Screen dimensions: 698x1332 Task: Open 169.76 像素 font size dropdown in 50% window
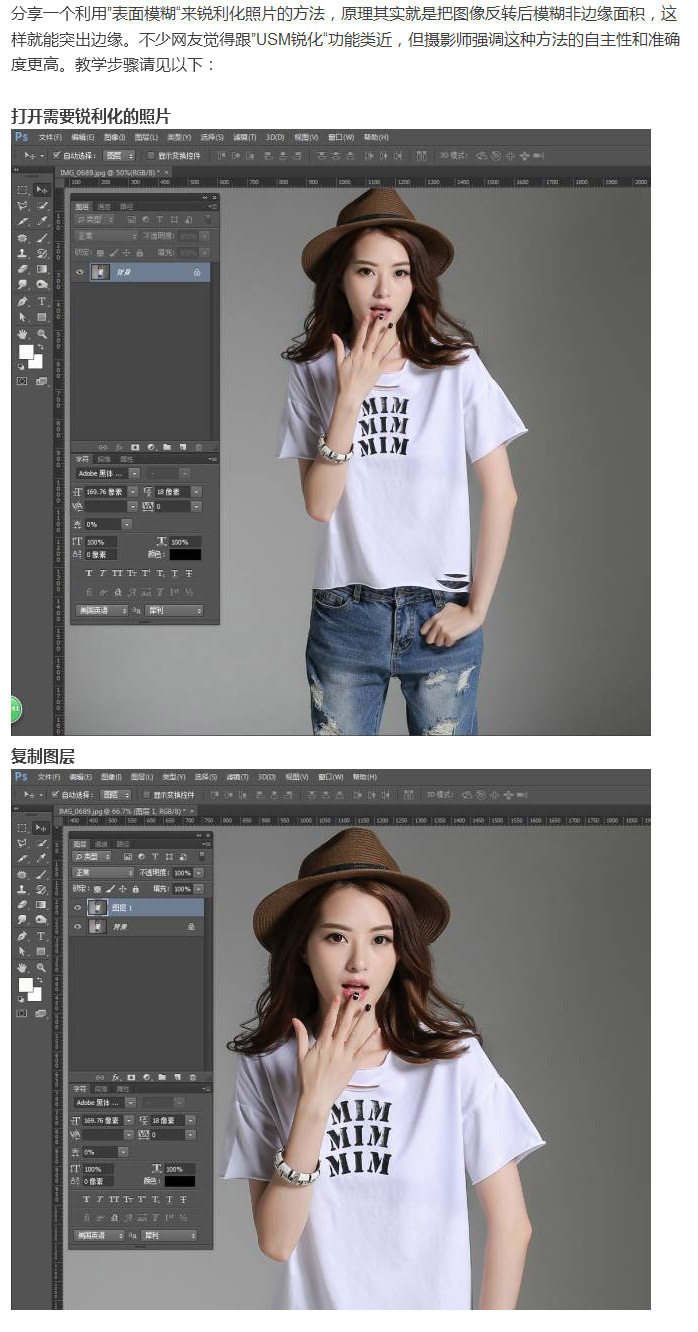point(132,492)
